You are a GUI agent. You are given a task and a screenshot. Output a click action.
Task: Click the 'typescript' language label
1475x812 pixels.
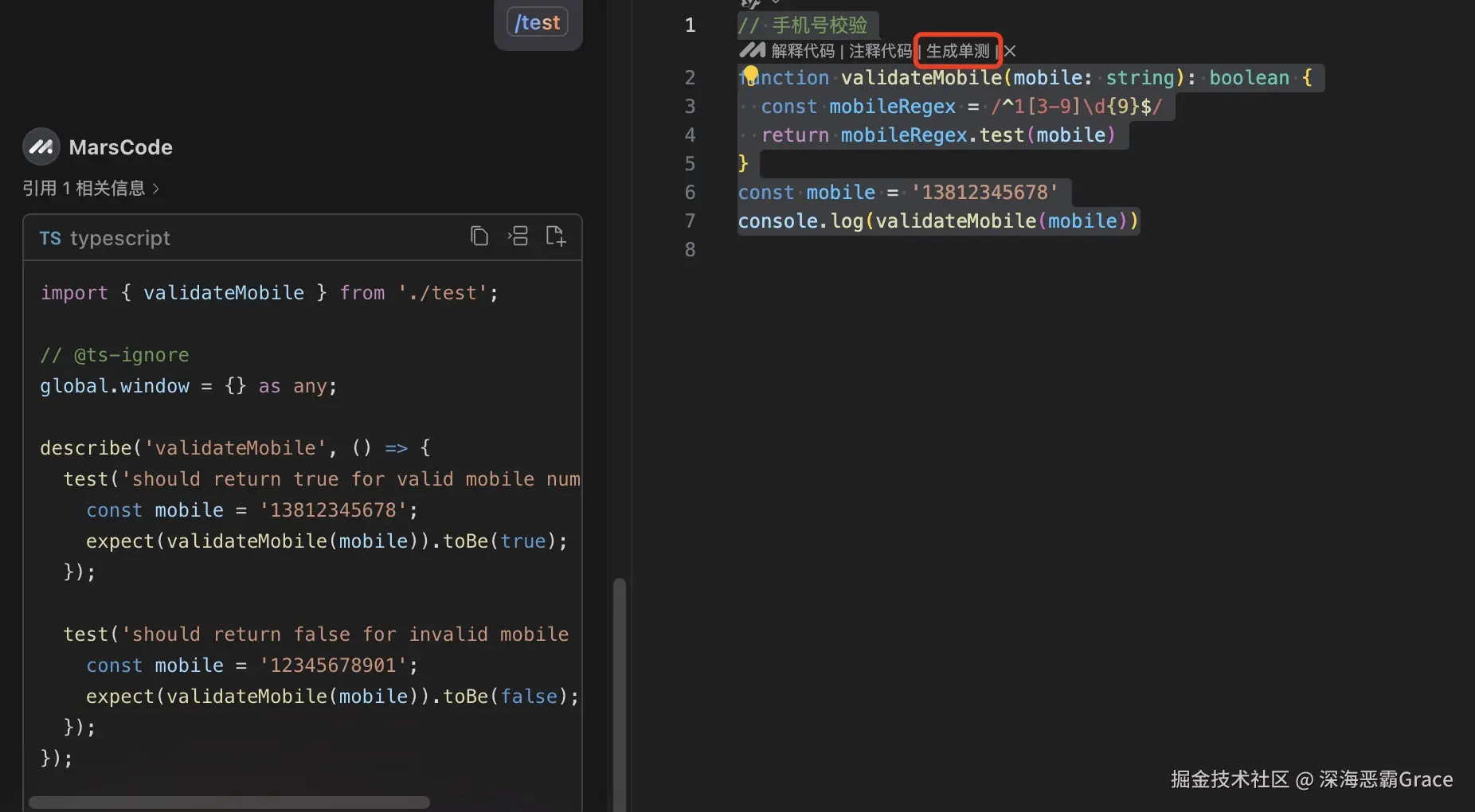[x=120, y=238]
